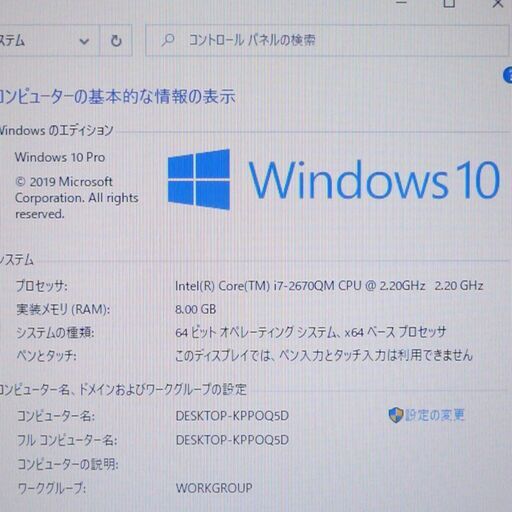
Task: Click the システムの種類: label
Action: coord(55,332)
